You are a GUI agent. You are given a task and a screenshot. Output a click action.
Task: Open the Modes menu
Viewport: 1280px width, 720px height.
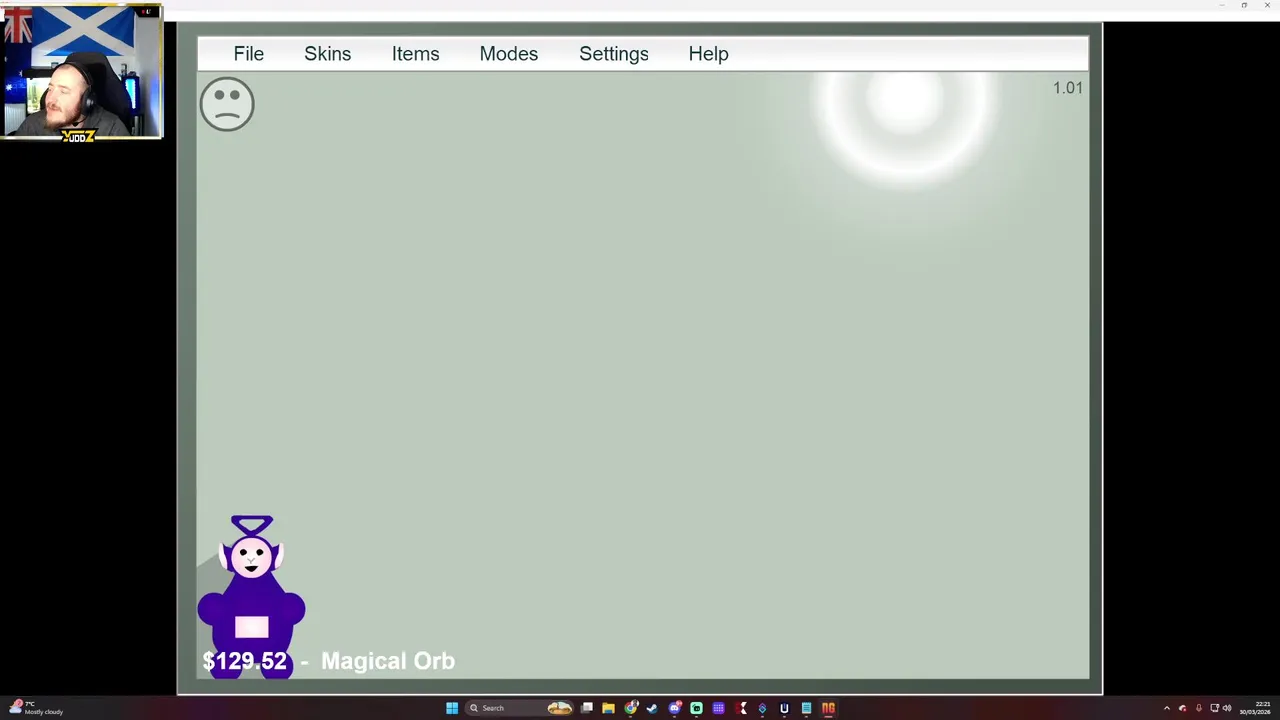(x=508, y=54)
